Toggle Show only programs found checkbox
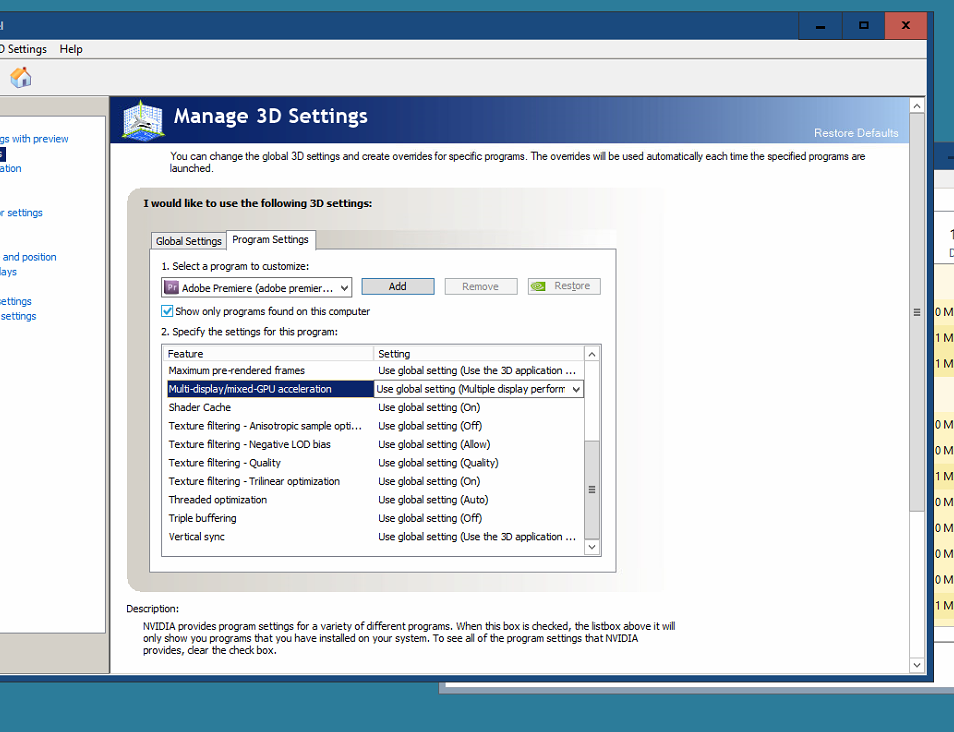The image size is (954, 732). [x=167, y=311]
